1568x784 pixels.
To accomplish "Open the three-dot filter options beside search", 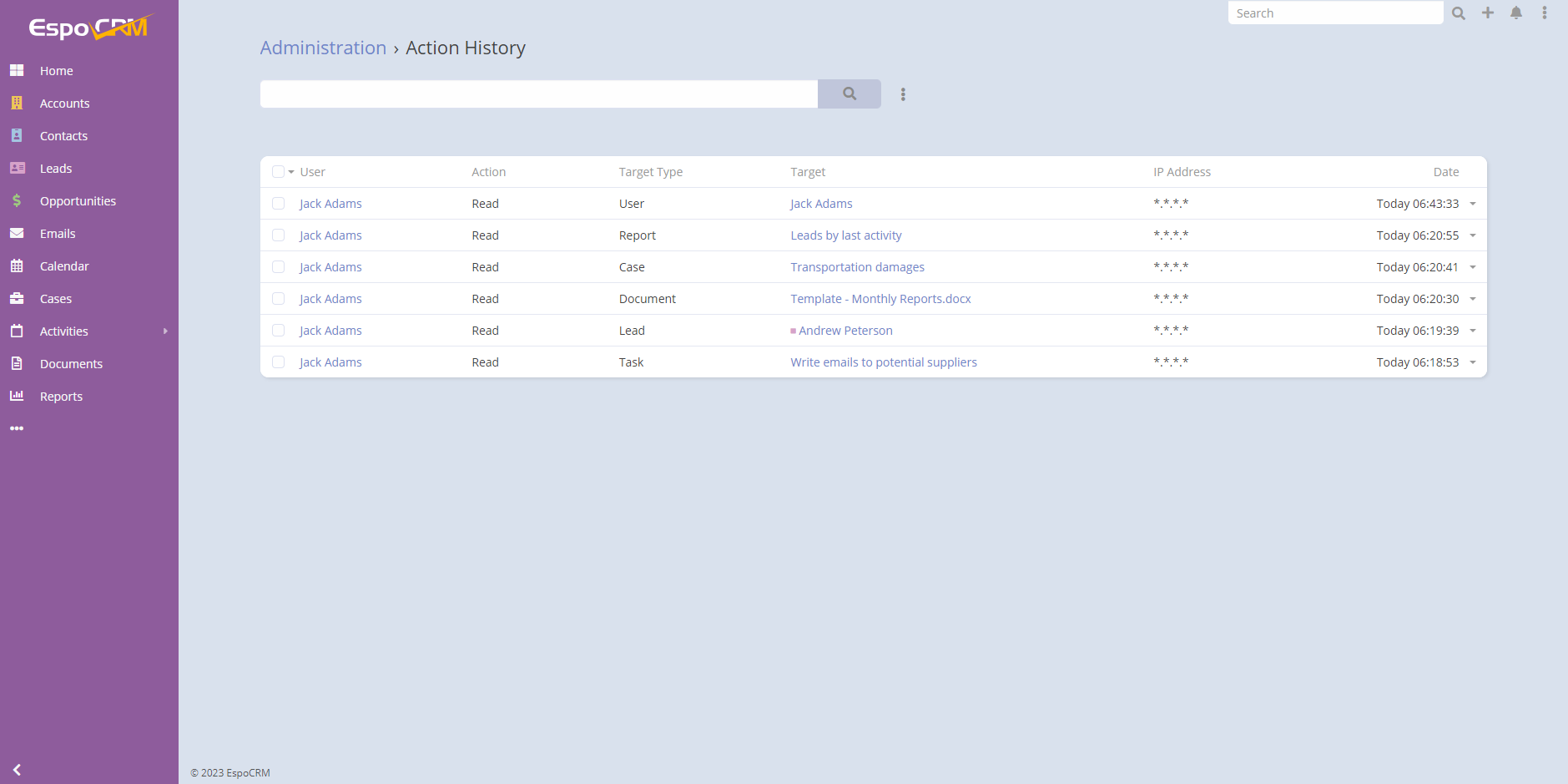I will point(903,94).
